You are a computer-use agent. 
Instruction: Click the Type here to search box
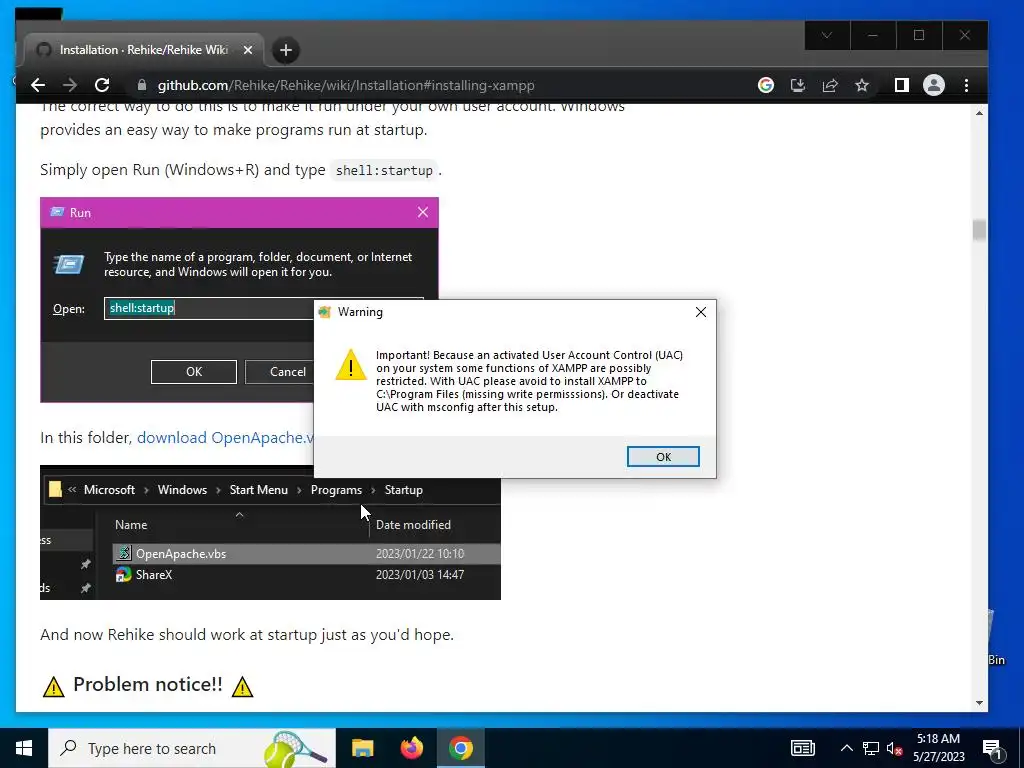(191, 748)
